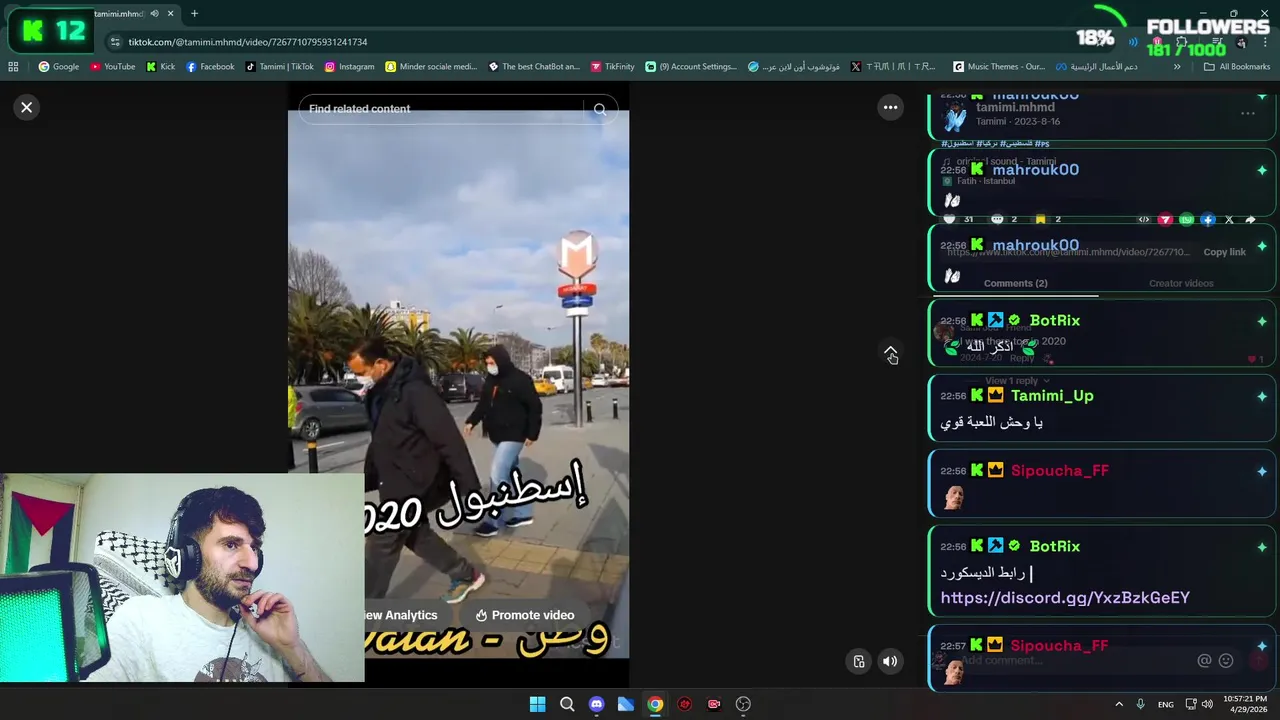Viewport: 1280px width, 720px height.
Task: Open the Kick bookmark
Action: point(160,67)
